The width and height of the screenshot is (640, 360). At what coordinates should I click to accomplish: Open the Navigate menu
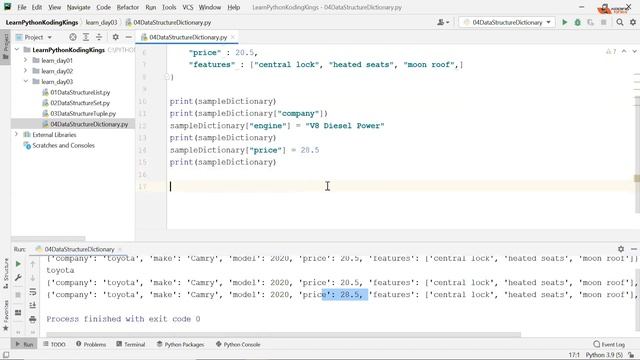[x=78, y=7]
